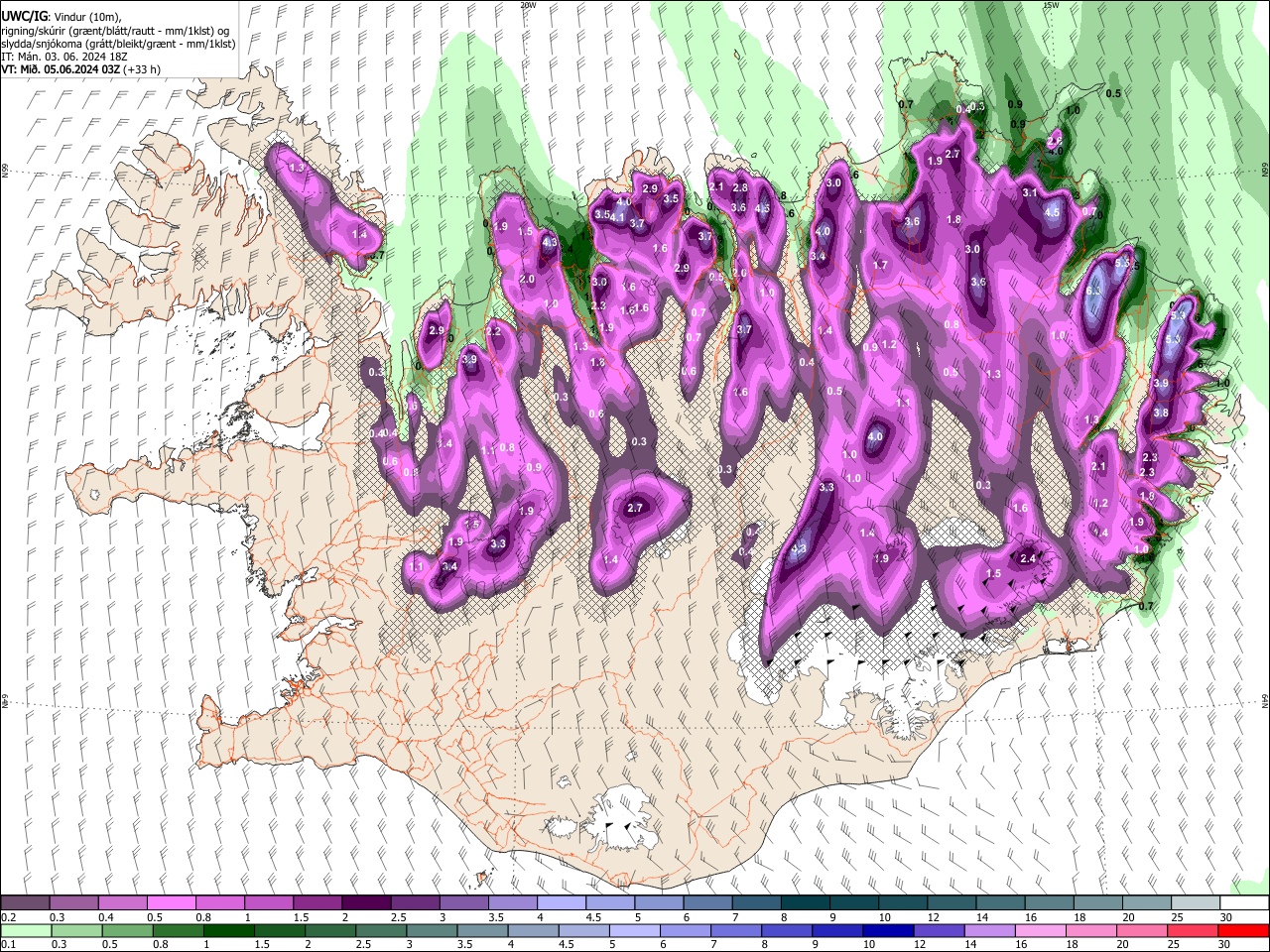Pick the pale lavender 4–4.5 swatch, top legend
1270x952 pixels.
(561, 903)
